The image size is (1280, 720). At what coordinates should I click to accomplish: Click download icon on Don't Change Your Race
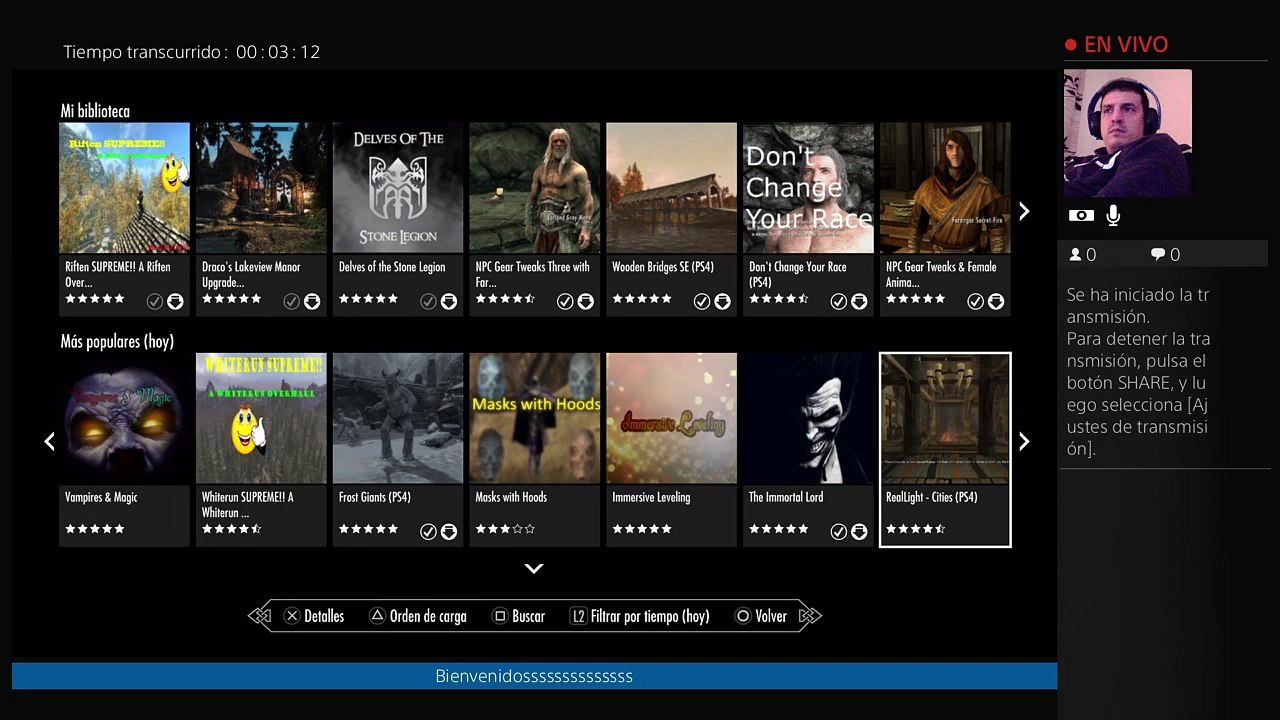(859, 301)
